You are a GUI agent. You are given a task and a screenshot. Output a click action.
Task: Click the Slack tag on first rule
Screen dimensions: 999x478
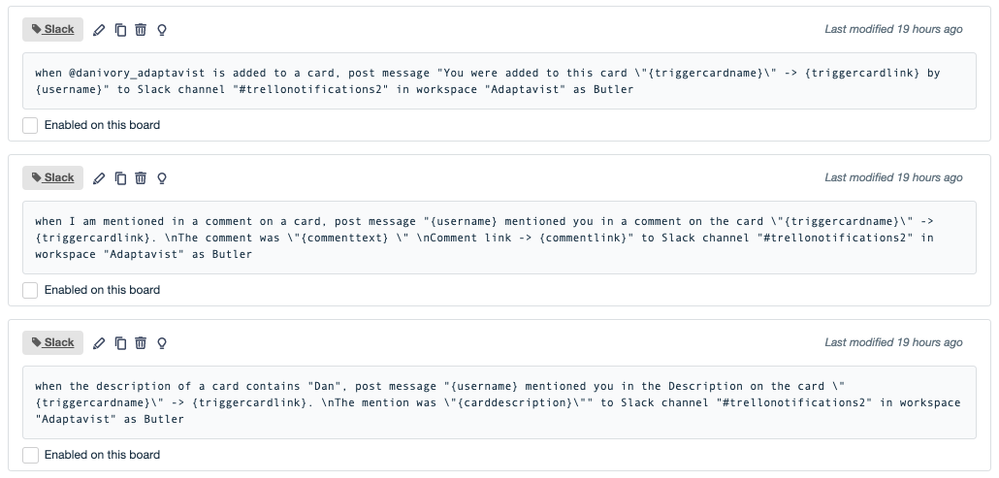click(53, 29)
